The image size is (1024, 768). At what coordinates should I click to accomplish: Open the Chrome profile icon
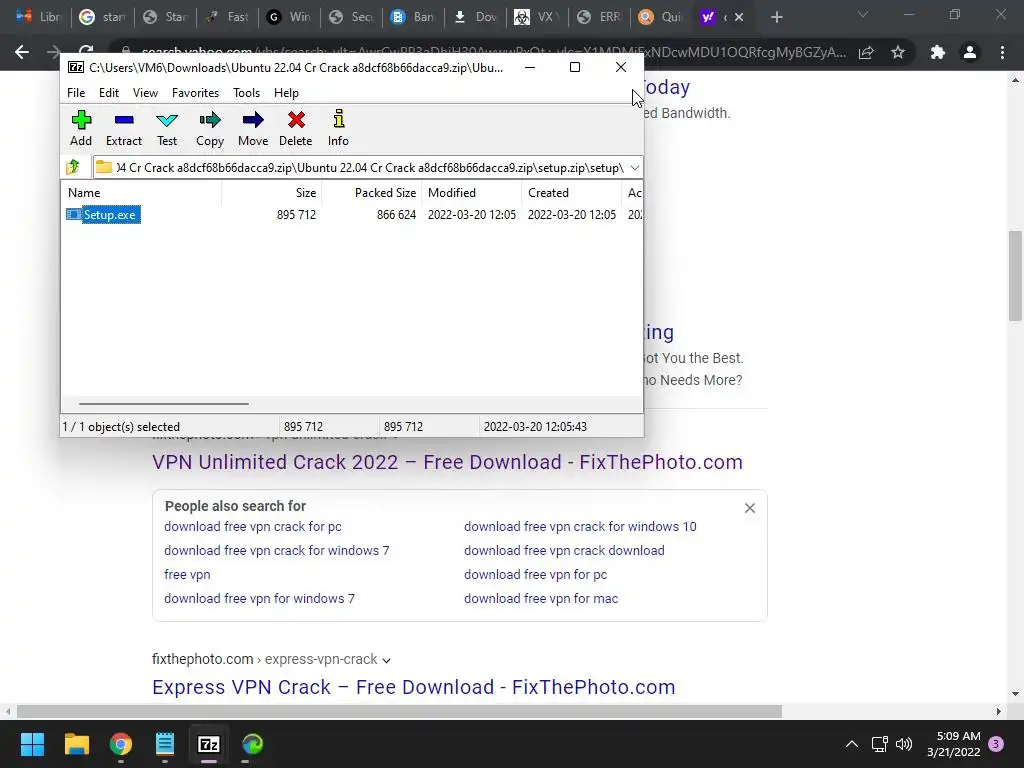[x=970, y=52]
